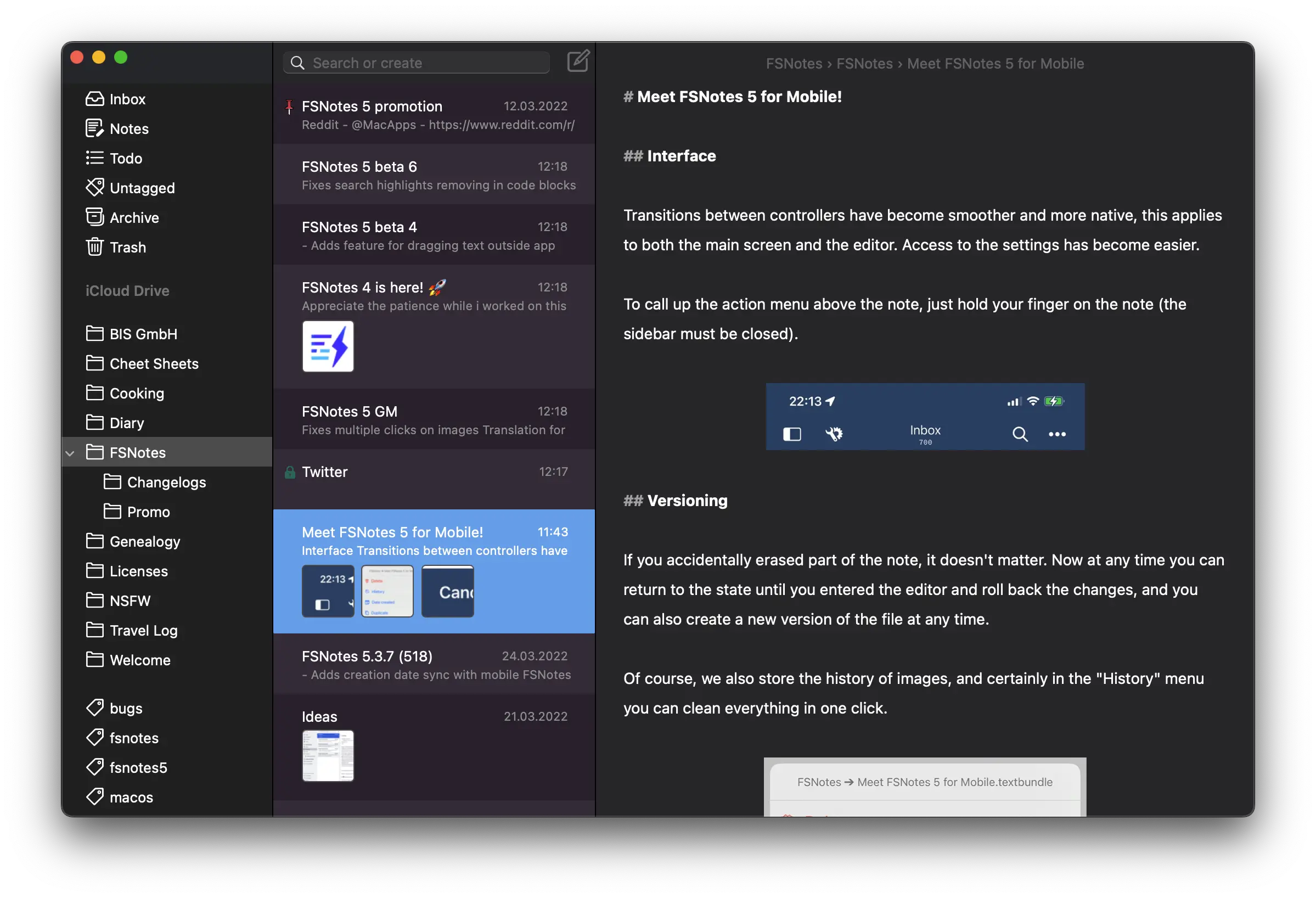The height and width of the screenshot is (898, 1316).
Task: Click the Meet FSNotes 5 for Mobile! heading
Action: coord(739,97)
